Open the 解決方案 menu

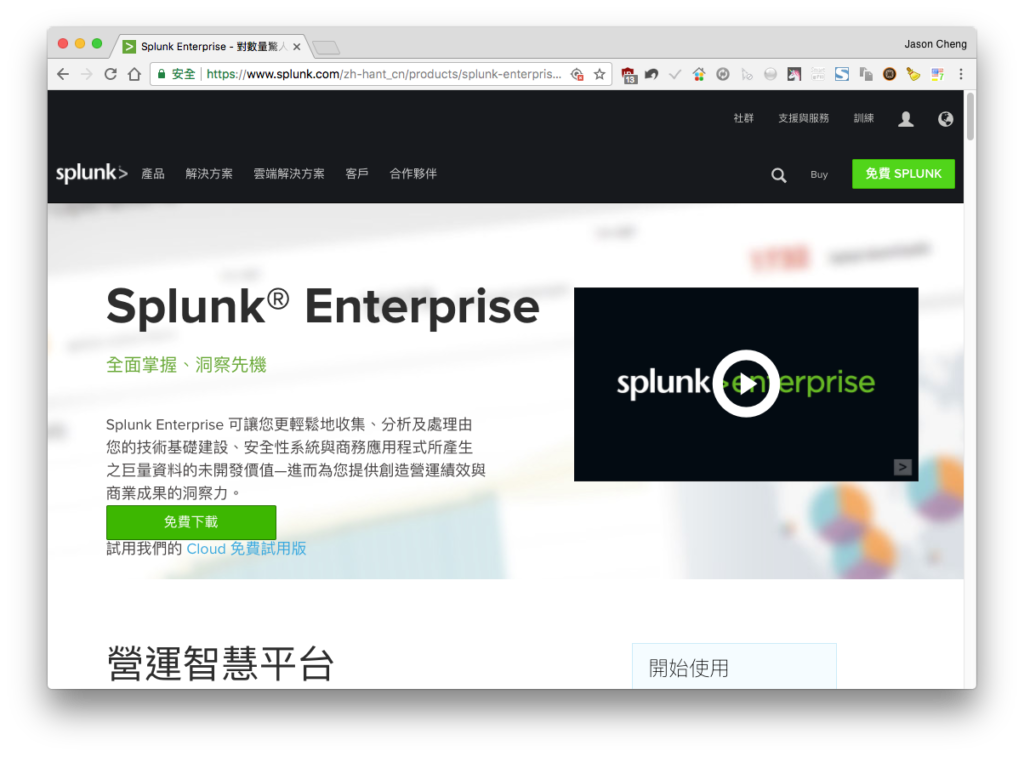[209, 174]
